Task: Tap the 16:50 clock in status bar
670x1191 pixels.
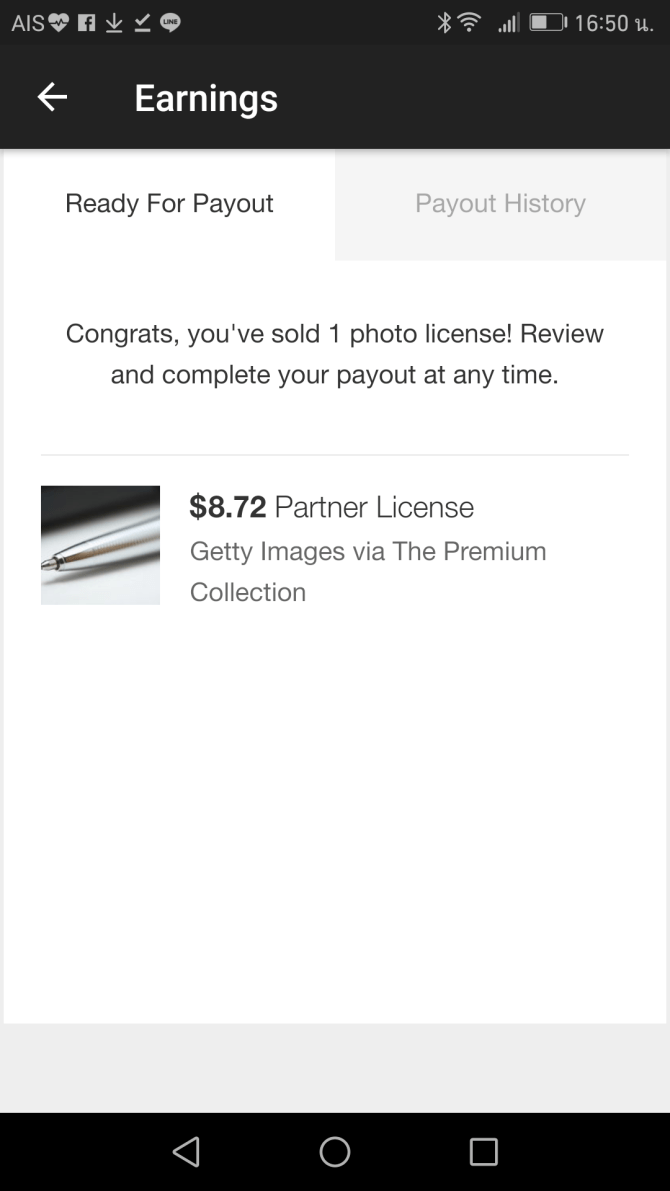Action: click(x=601, y=23)
